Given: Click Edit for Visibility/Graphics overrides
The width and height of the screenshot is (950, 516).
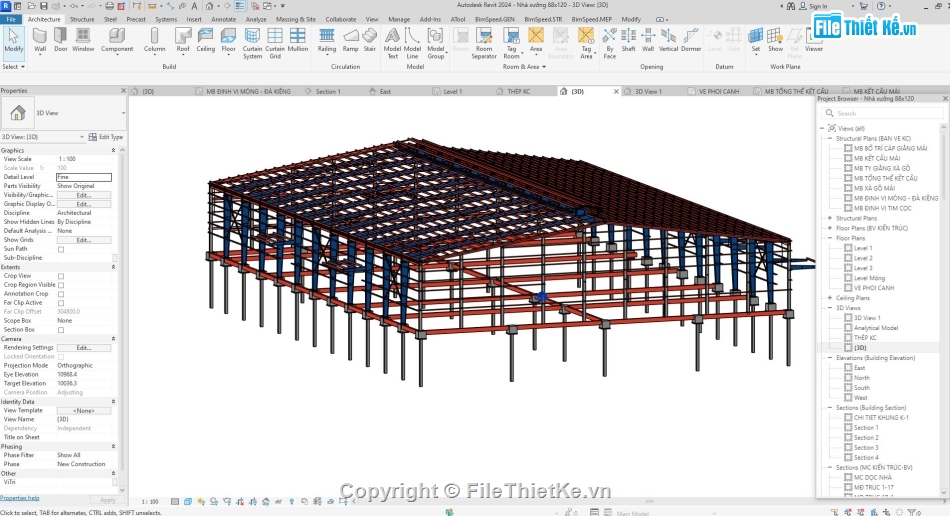Looking at the screenshot, I should tap(84, 195).
